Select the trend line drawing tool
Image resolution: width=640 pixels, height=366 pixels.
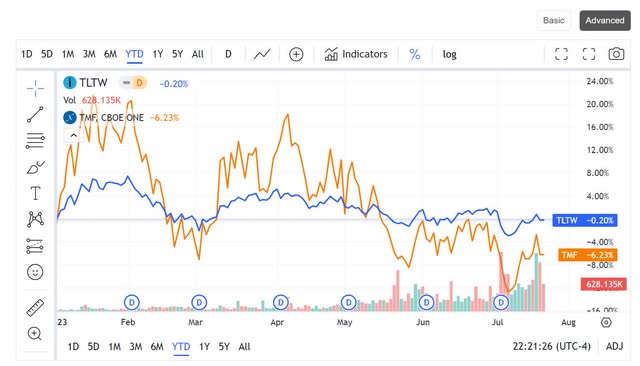click(35, 114)
